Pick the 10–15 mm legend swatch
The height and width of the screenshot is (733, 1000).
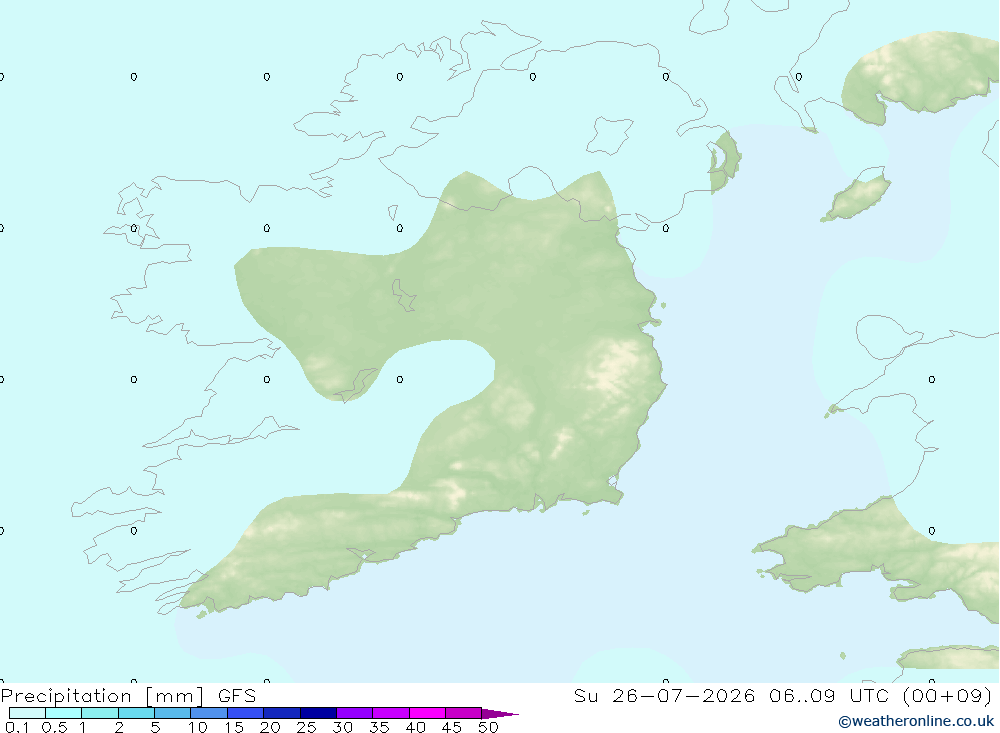pyautogui.click(x=209, y=713)
